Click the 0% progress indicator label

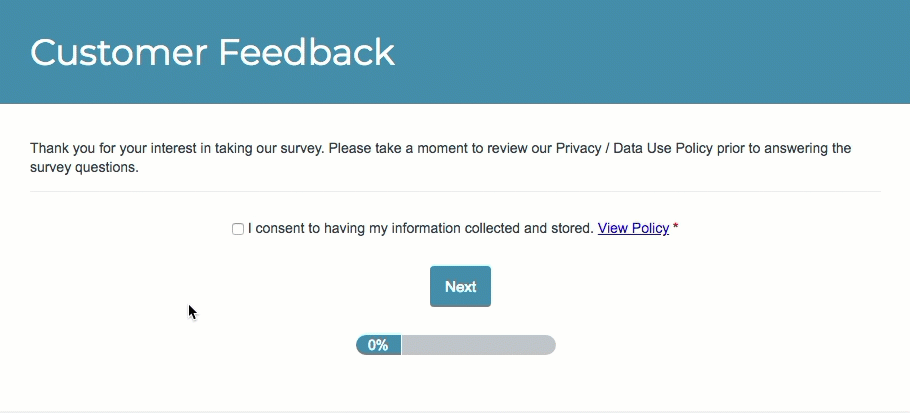pos(378,345)
